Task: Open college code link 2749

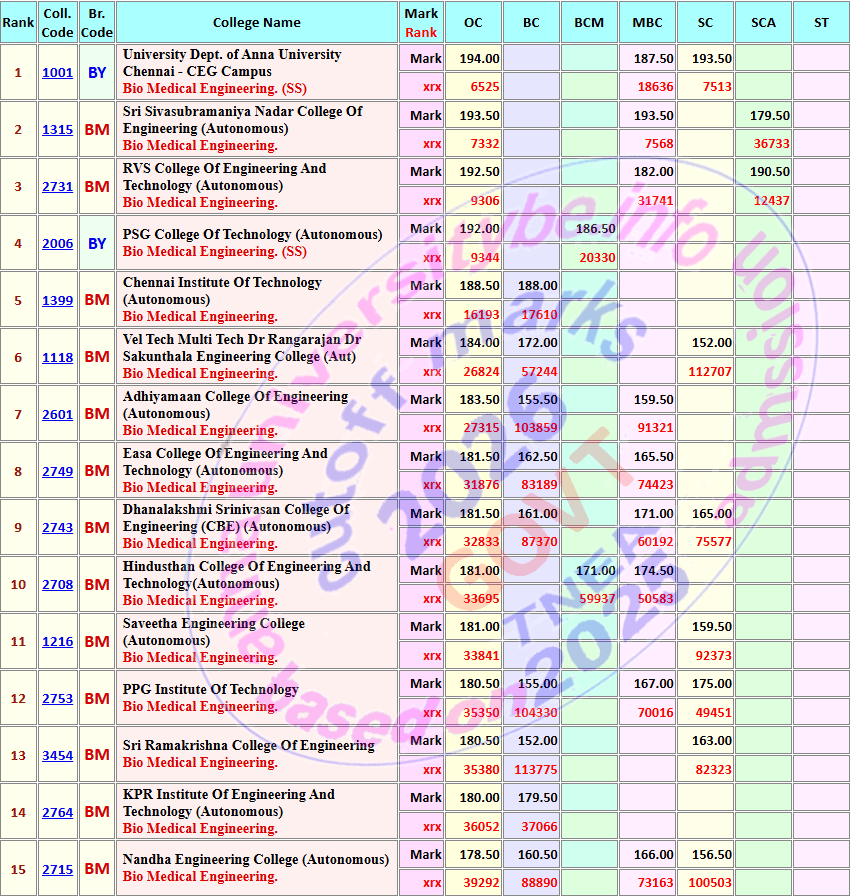Action: [x=57, y=471]
